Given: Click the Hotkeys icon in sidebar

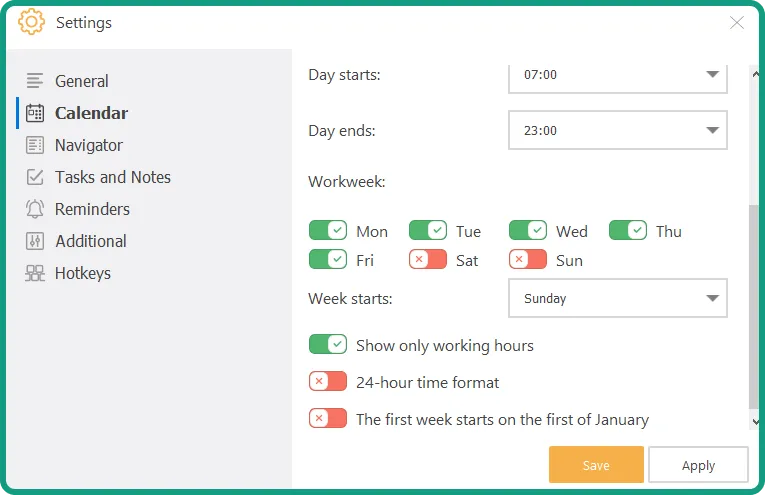Looking at the screenshot, I should pyautogui.click(x=35, y=273).
